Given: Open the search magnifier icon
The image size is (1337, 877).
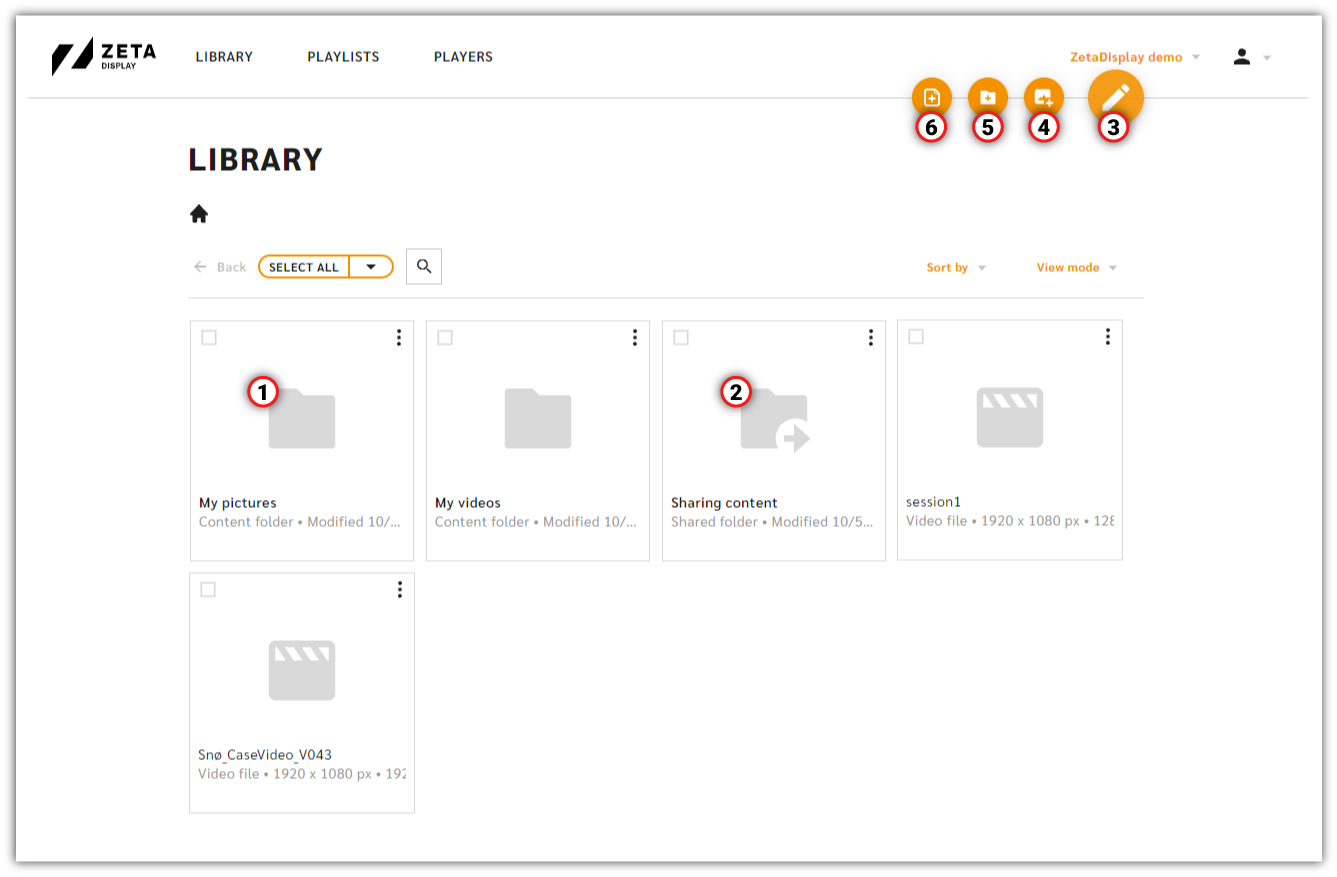Looking at the screenshot, I should coord(423,266).
